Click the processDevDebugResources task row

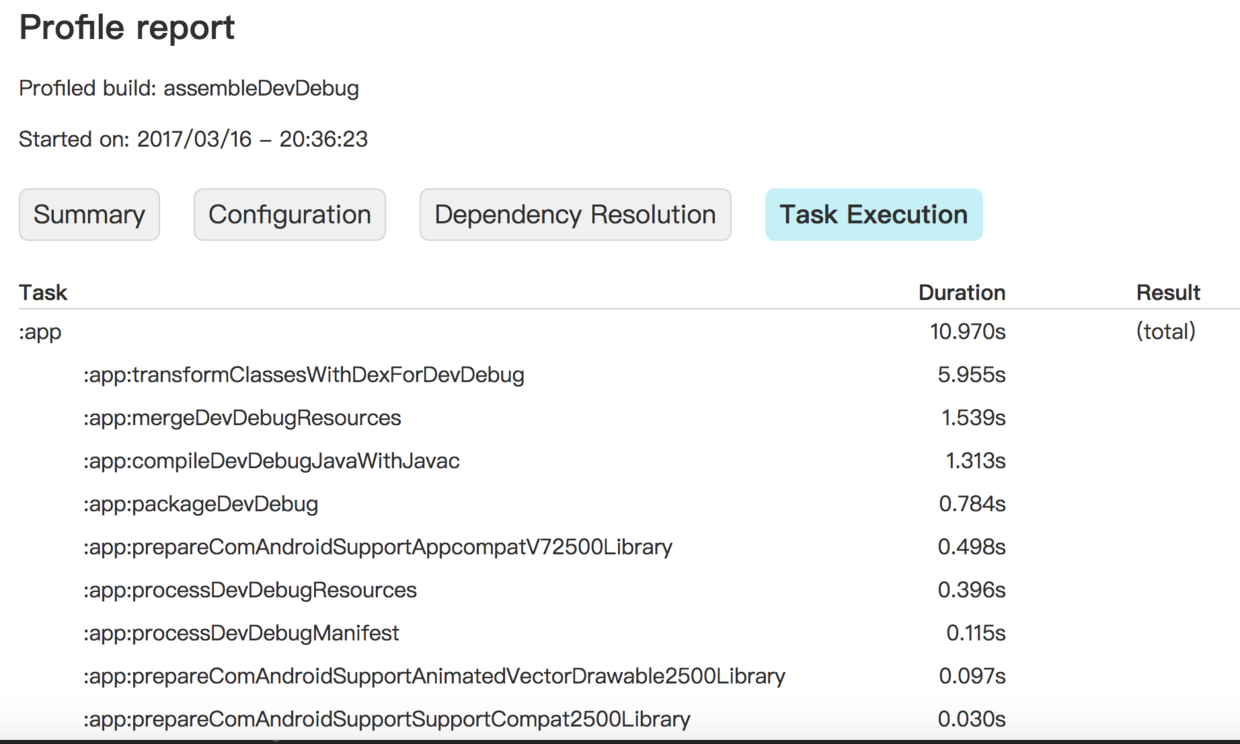tap(249, 590)
